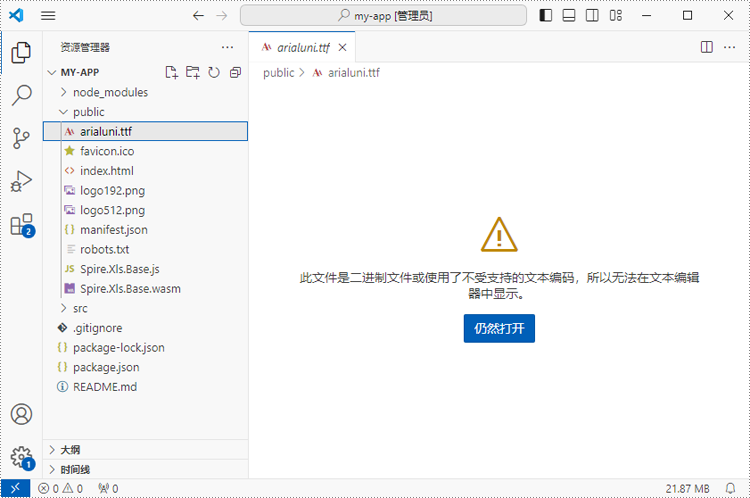This screenshot has width=750, height=498.
Task: Select the arialuni.ttf editor tab
Action: click(302, 47)
